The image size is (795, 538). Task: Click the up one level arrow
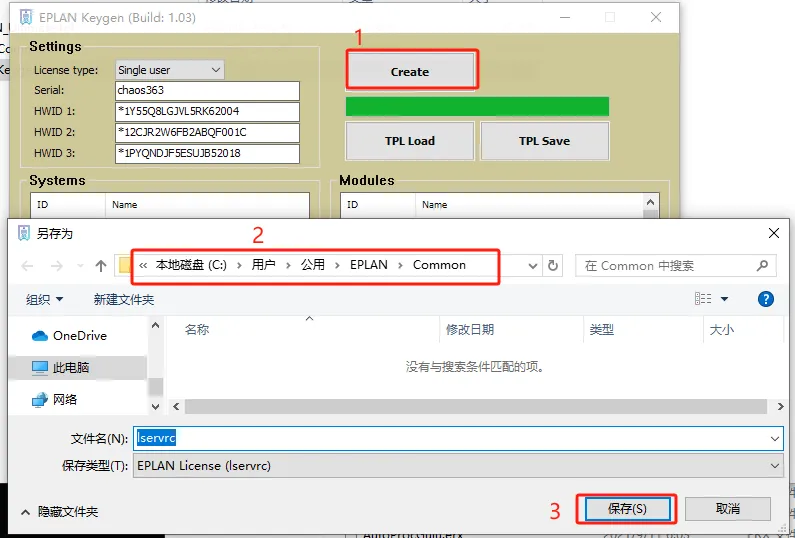click(x=101, y=266)
